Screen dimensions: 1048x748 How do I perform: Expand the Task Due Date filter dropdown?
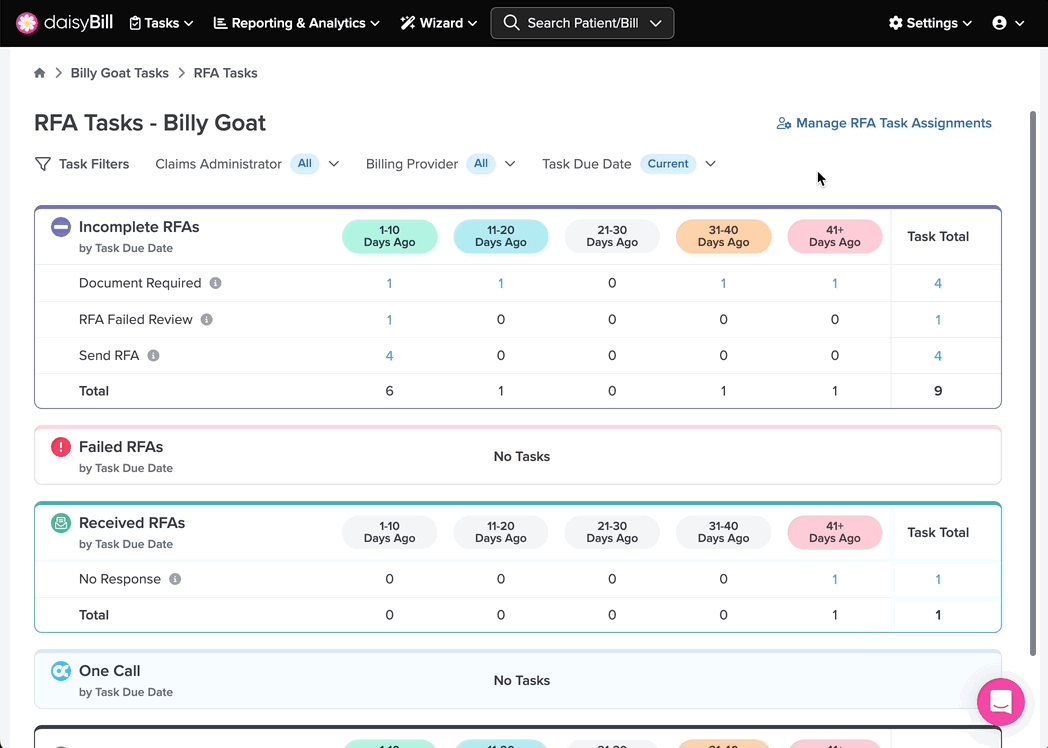(710, 164)
